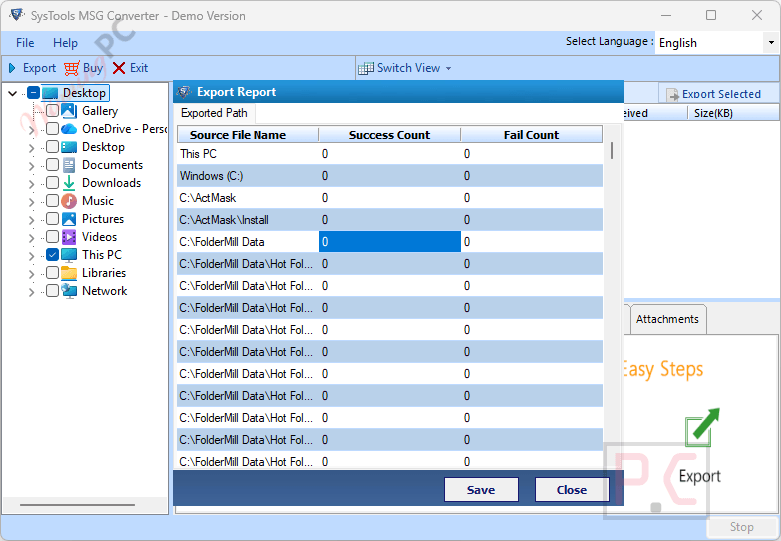
Task: Sort by Source File Name column header
Action: tap(248, 135)
